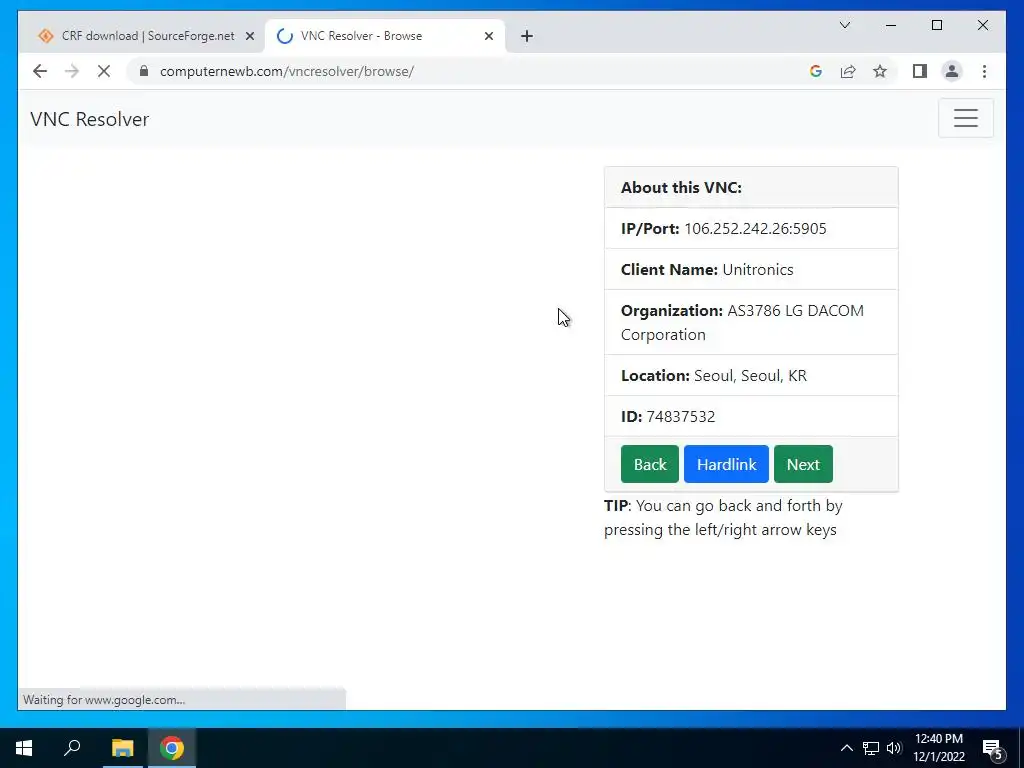This screenshot has width=1024, height=768.
Task: Click the Chrome taskbar icon
Action: (172, 748)
